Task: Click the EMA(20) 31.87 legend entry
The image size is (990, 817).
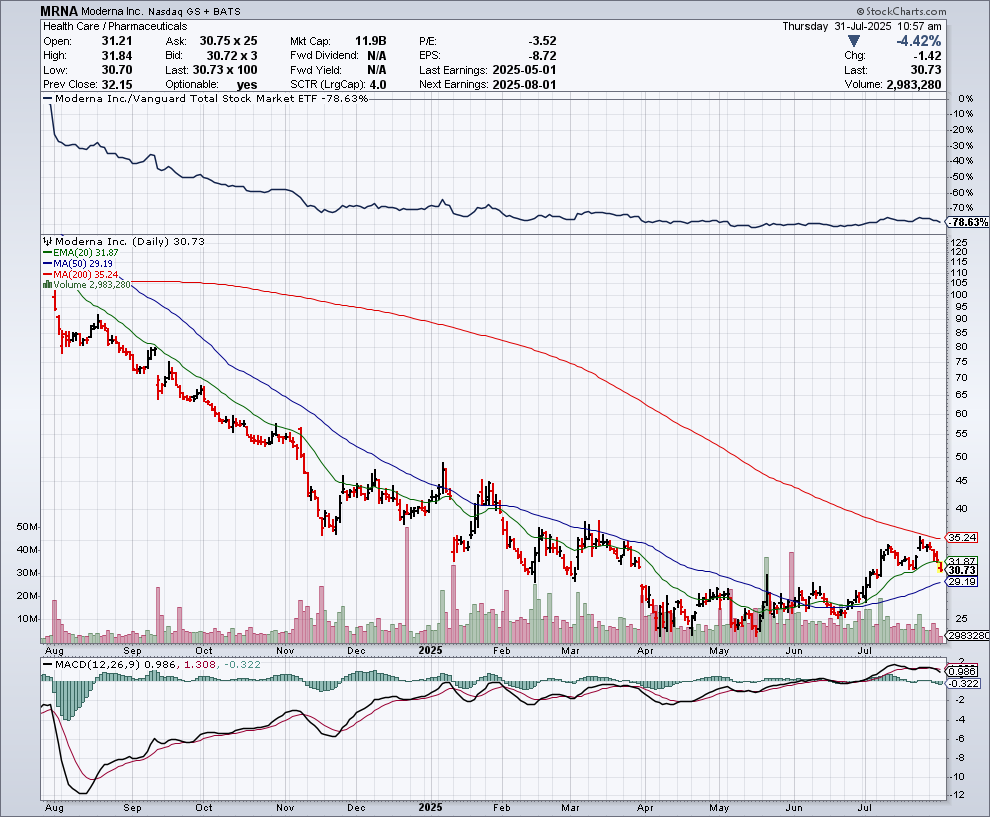Action: point(80,253)
